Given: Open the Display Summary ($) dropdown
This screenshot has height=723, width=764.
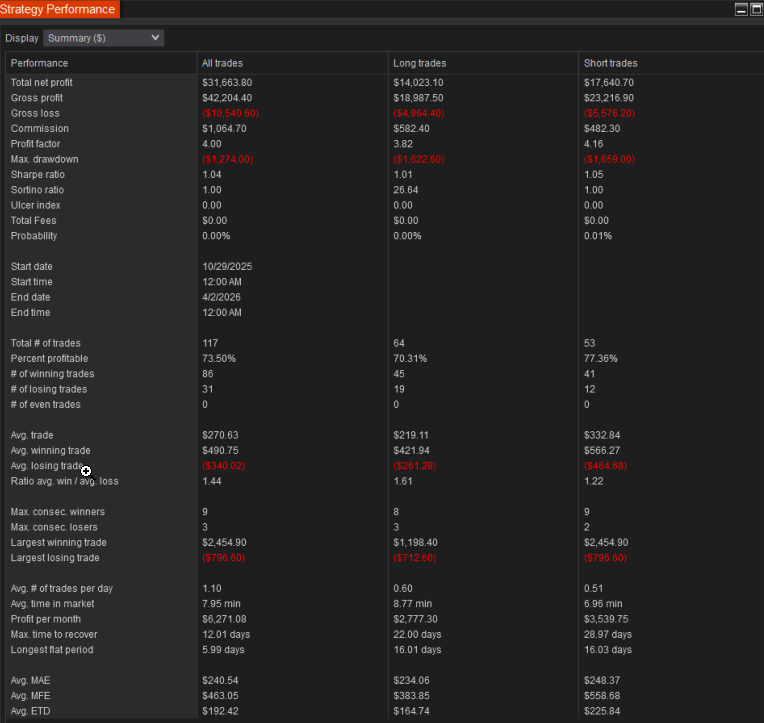Looking at the screenshot, I should coord(103,38).
